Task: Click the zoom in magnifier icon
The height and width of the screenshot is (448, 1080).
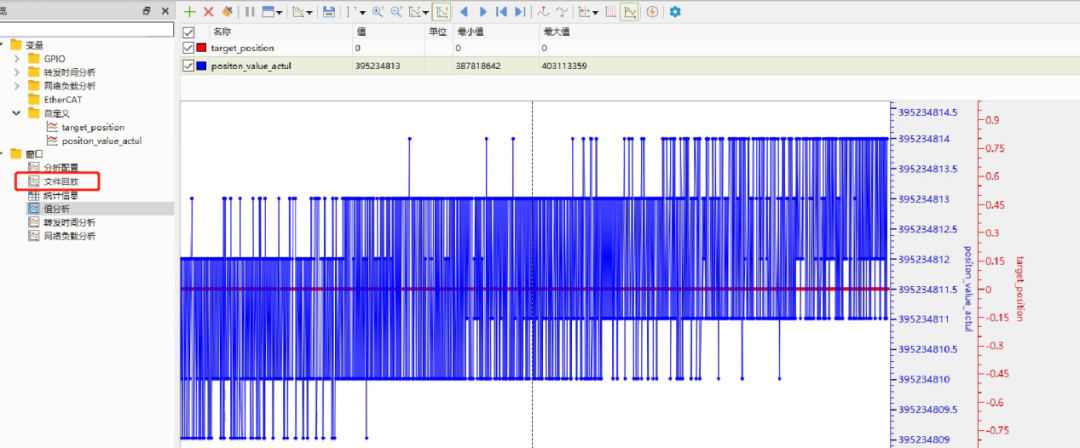Action: [377, 12]
